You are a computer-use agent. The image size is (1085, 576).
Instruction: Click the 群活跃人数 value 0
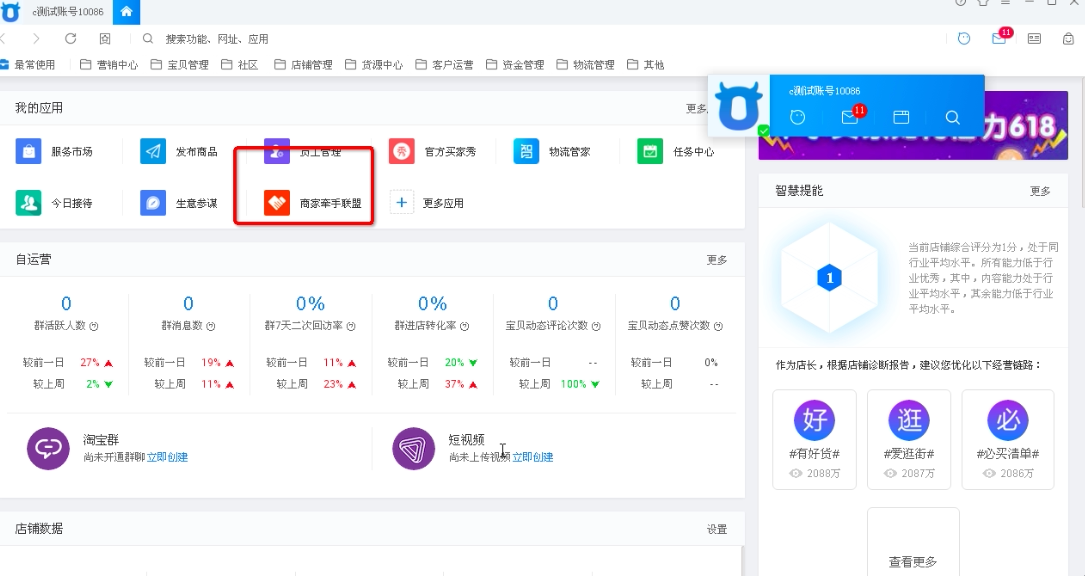66,303
